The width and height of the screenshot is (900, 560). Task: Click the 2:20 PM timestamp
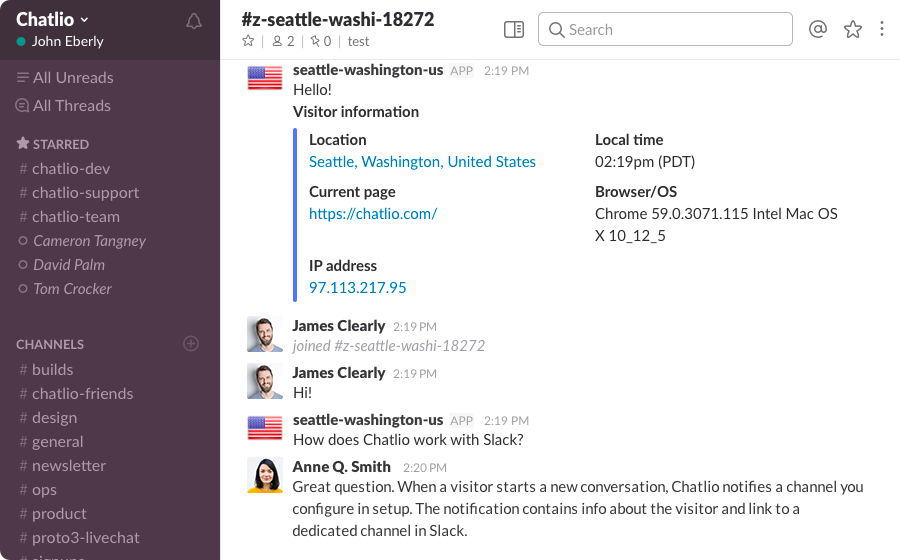pos(425,468)
